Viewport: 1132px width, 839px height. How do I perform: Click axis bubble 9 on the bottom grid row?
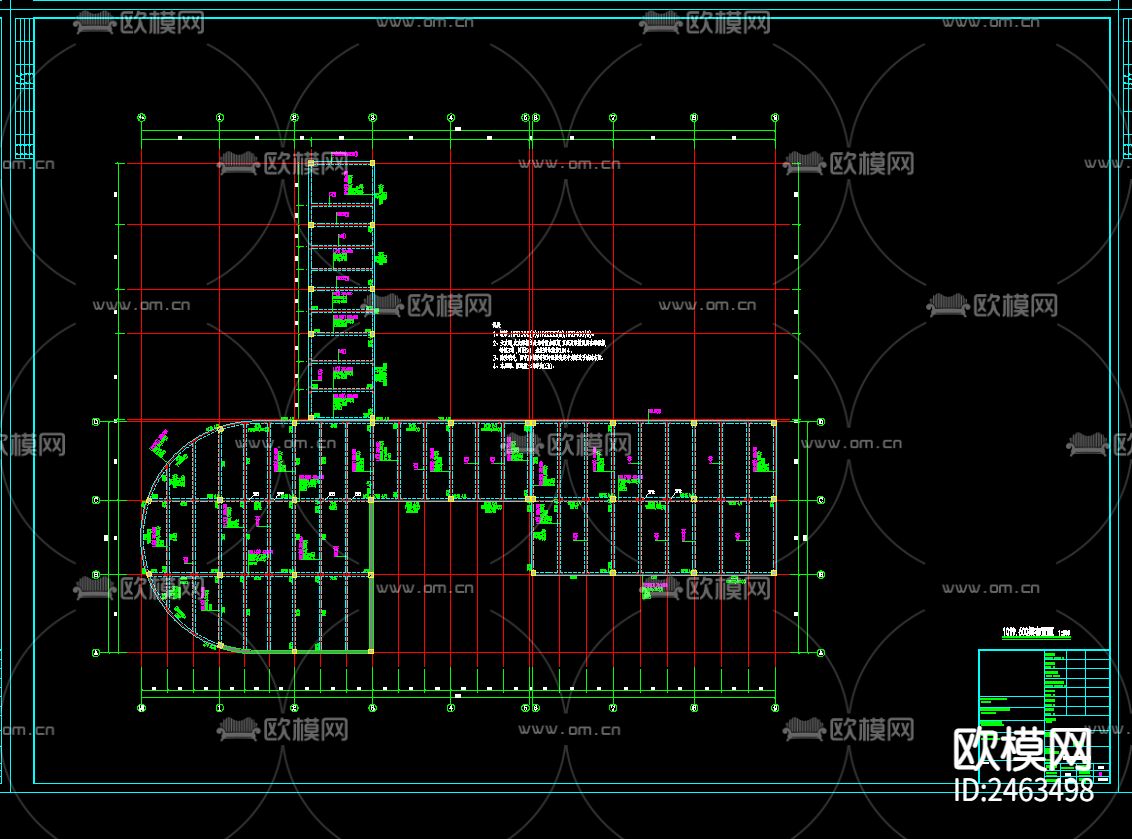(775, 708)
